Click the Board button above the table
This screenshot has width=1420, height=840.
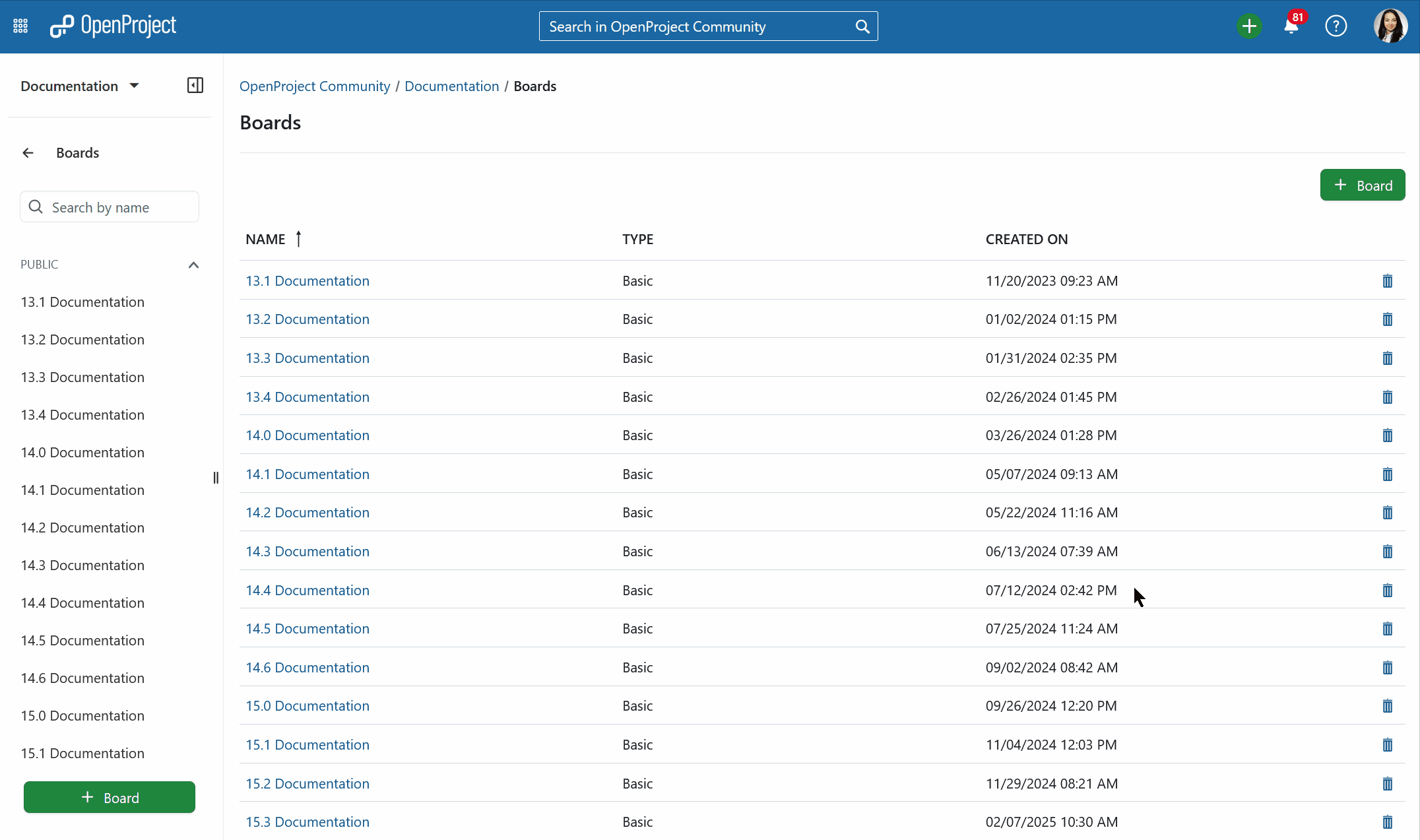(x=1362, y=185)
